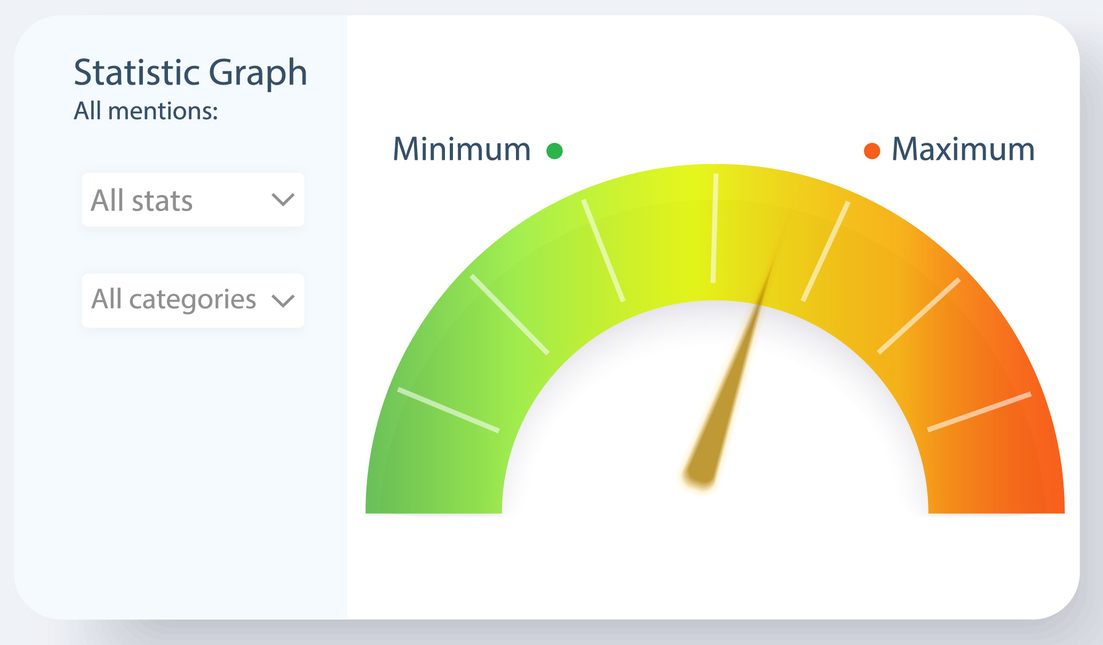Click the gauge needle pointer tip
The width and height of the screenshot is (1103, 645).
point(782,232)
